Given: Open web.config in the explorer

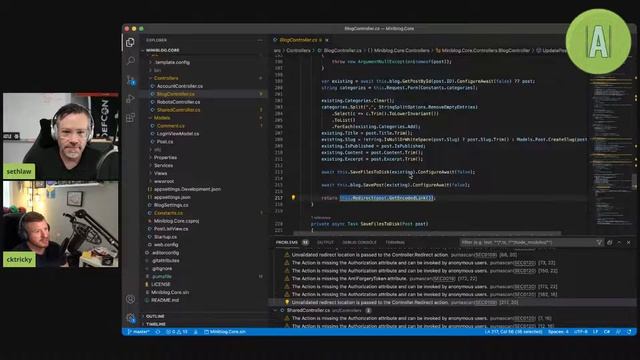Looking at the screenshot, I should tap(166, 245).
